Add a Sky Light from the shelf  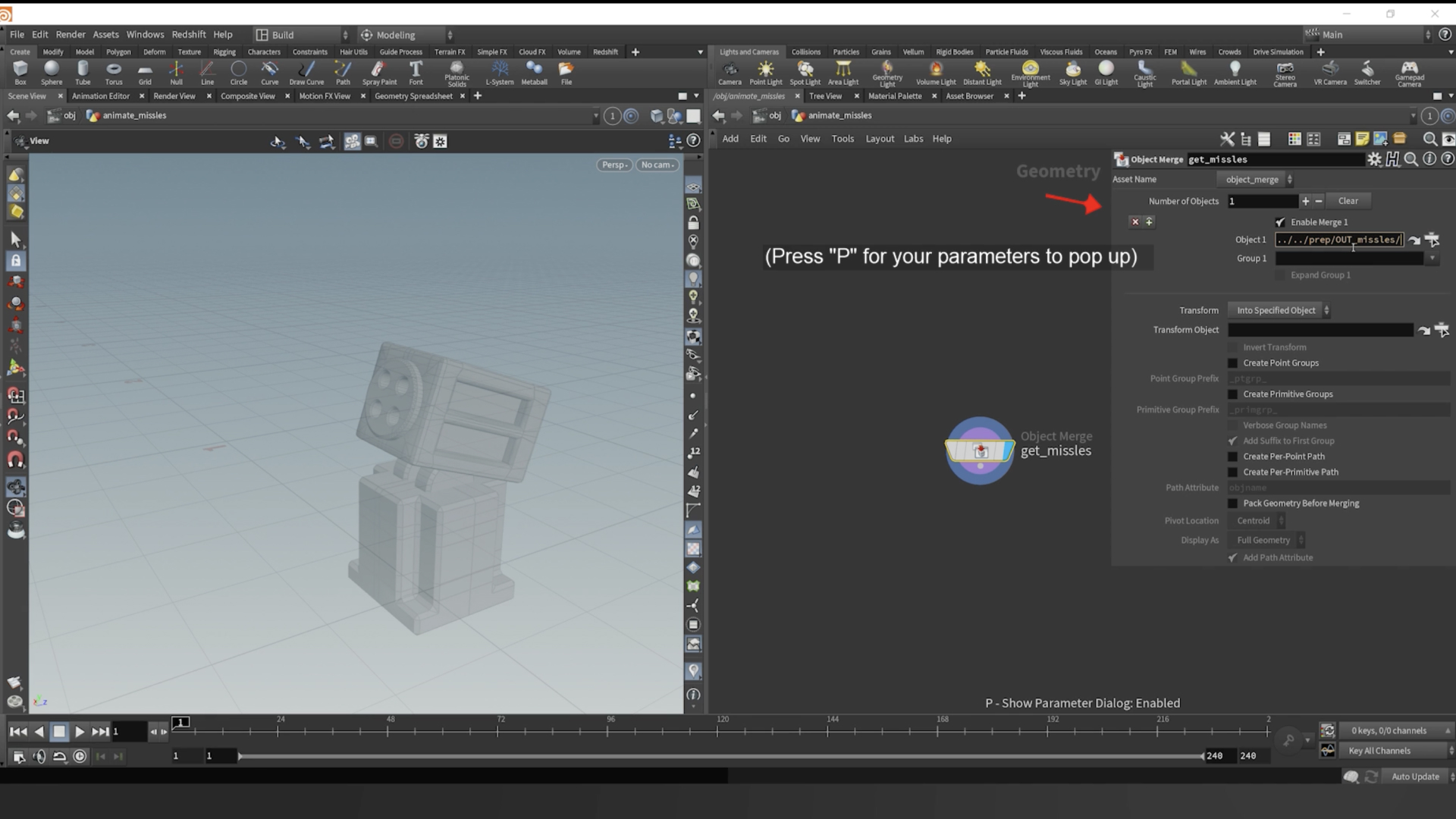click(1072, 73)
